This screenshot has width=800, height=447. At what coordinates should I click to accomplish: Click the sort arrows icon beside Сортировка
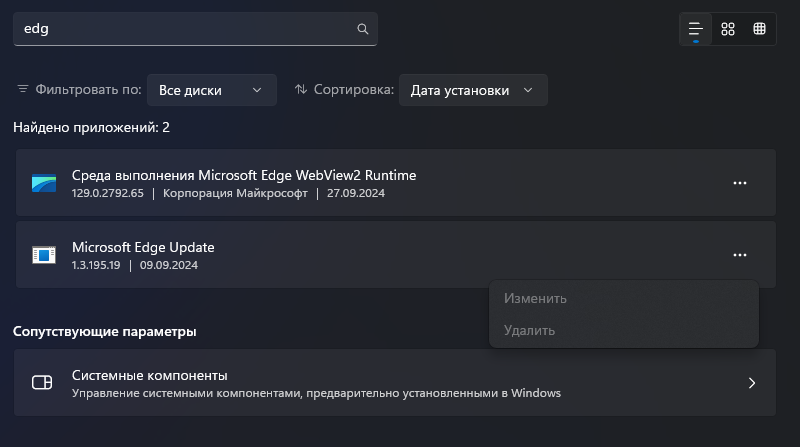coord(301,90)
